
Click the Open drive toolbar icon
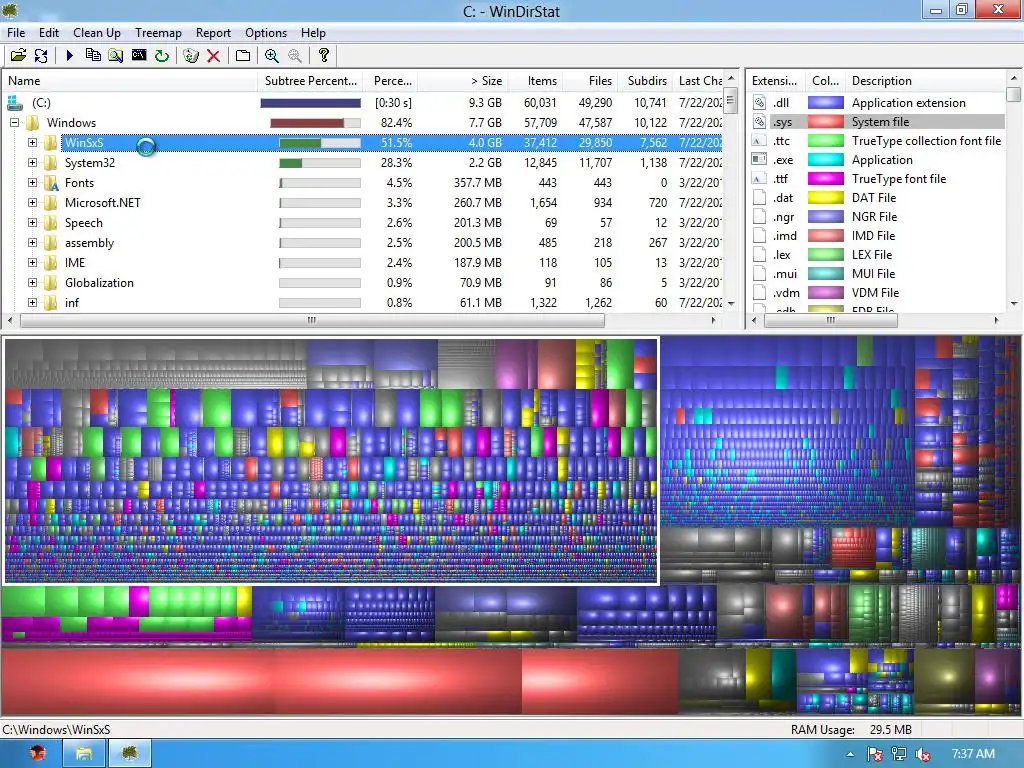18,56
